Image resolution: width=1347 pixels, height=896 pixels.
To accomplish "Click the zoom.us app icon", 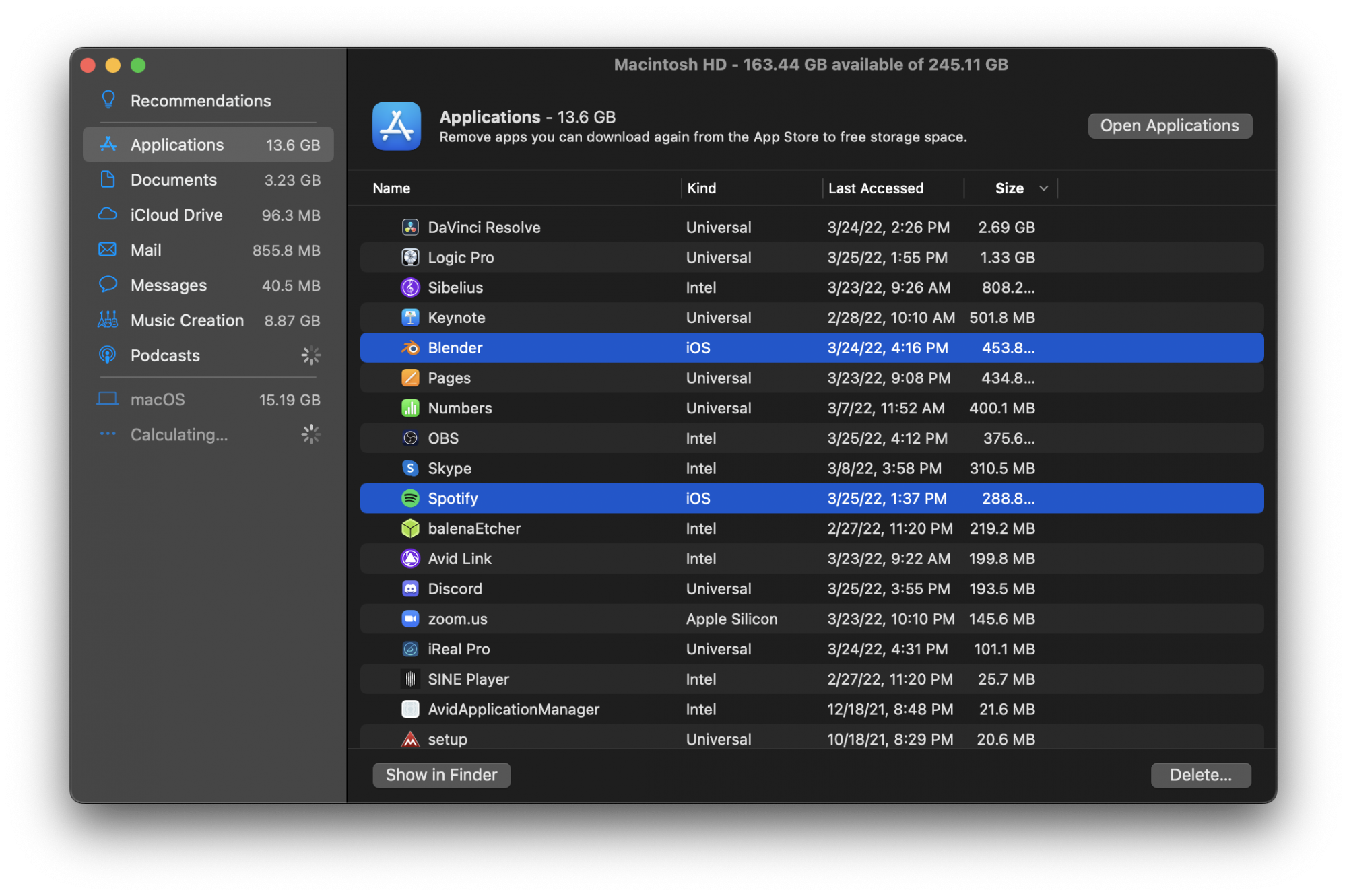I will [x=410, y=619].
